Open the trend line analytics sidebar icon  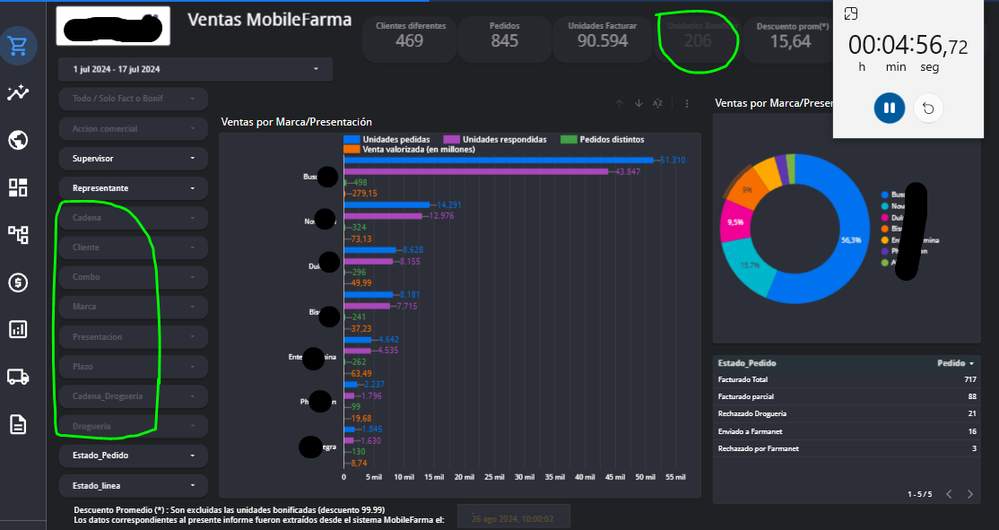click(18, 93)
